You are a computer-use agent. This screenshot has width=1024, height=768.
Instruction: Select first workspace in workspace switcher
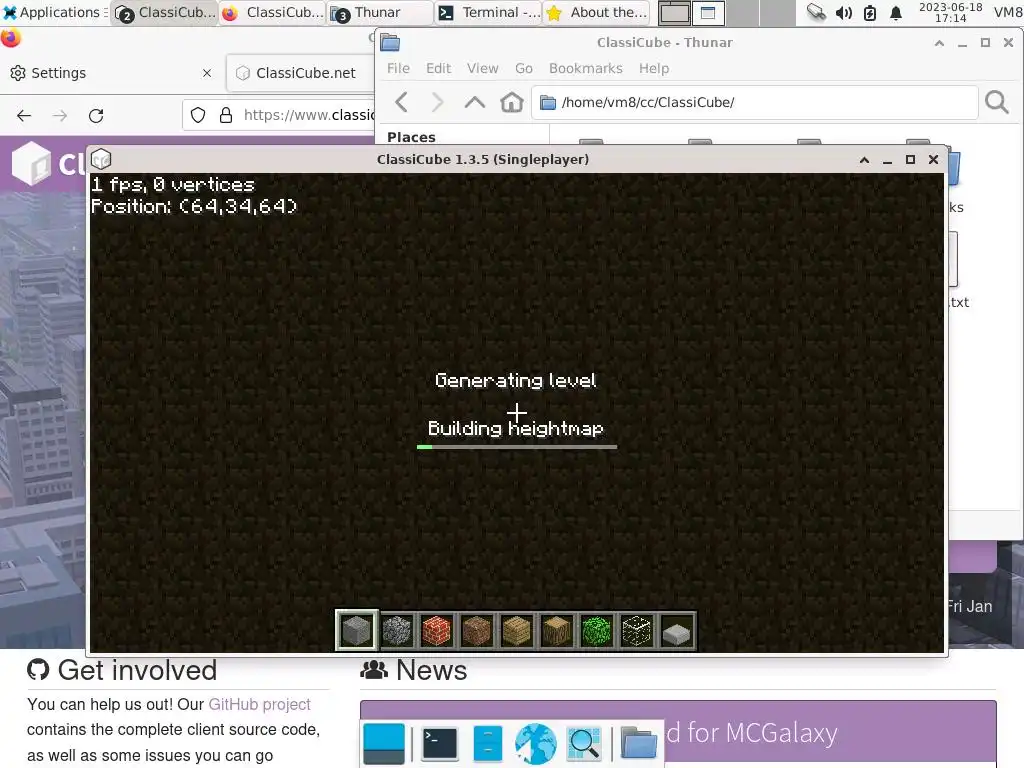point(675,12)
